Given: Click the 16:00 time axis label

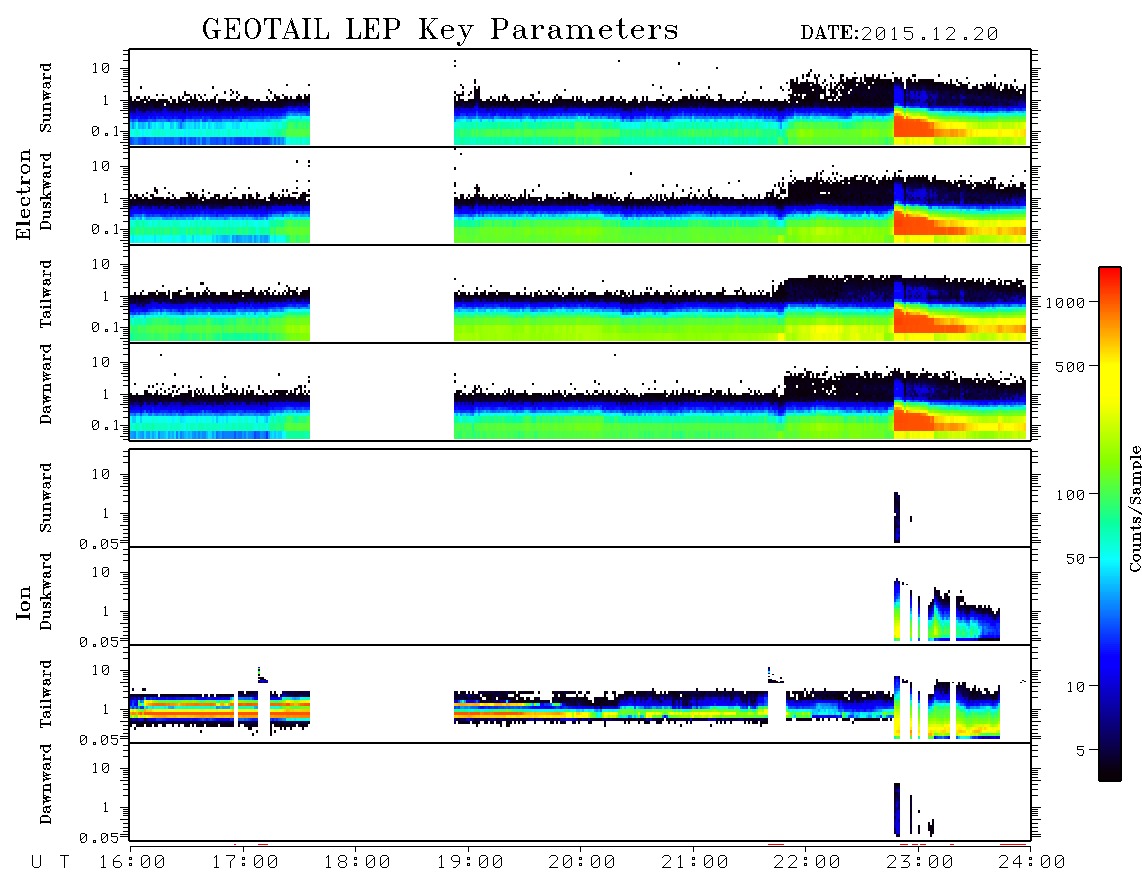Looking at the screenshot, I should (132, 863).
